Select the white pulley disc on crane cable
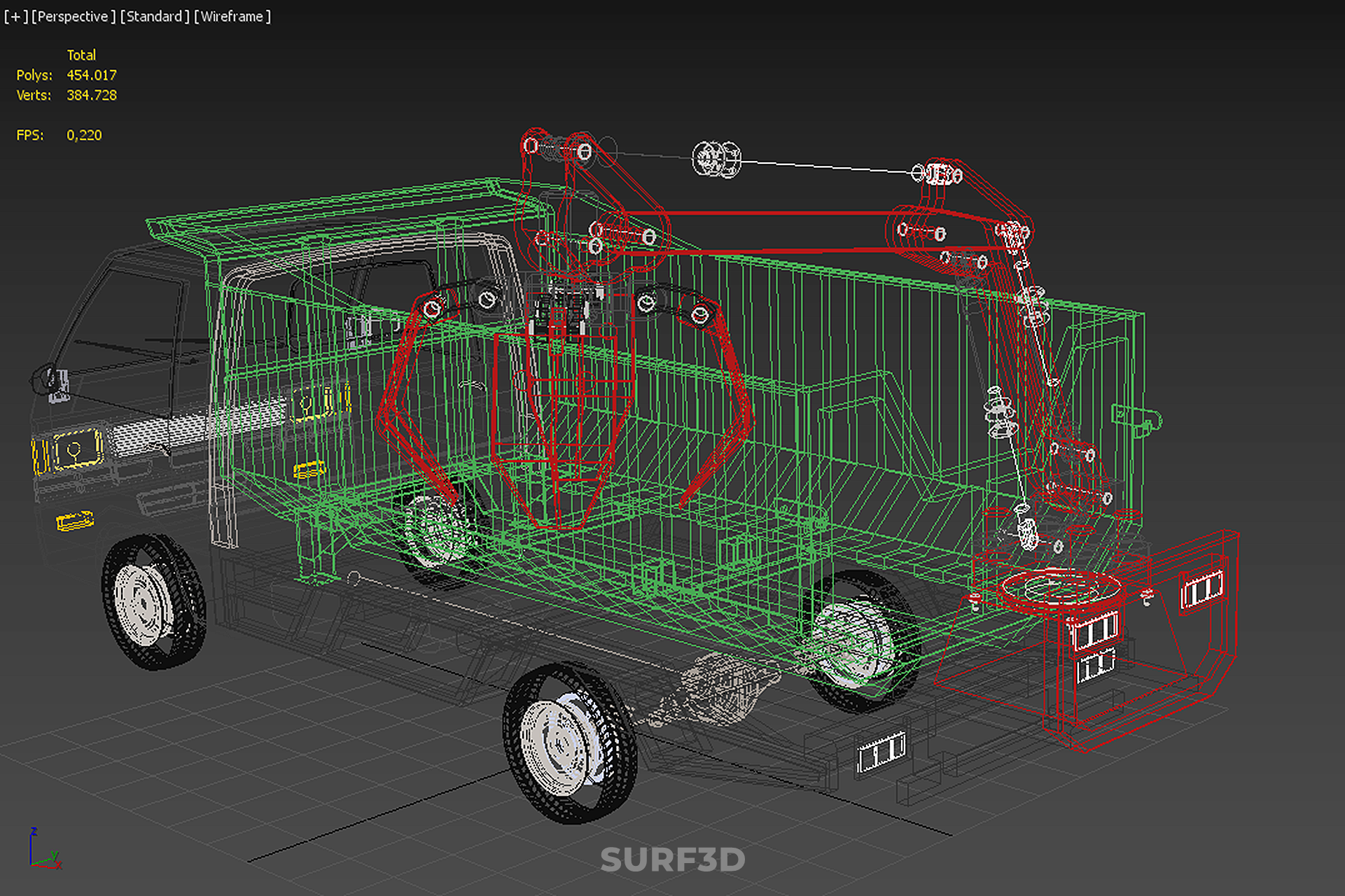Viewport: 1345px width, 896px height. 716,159
